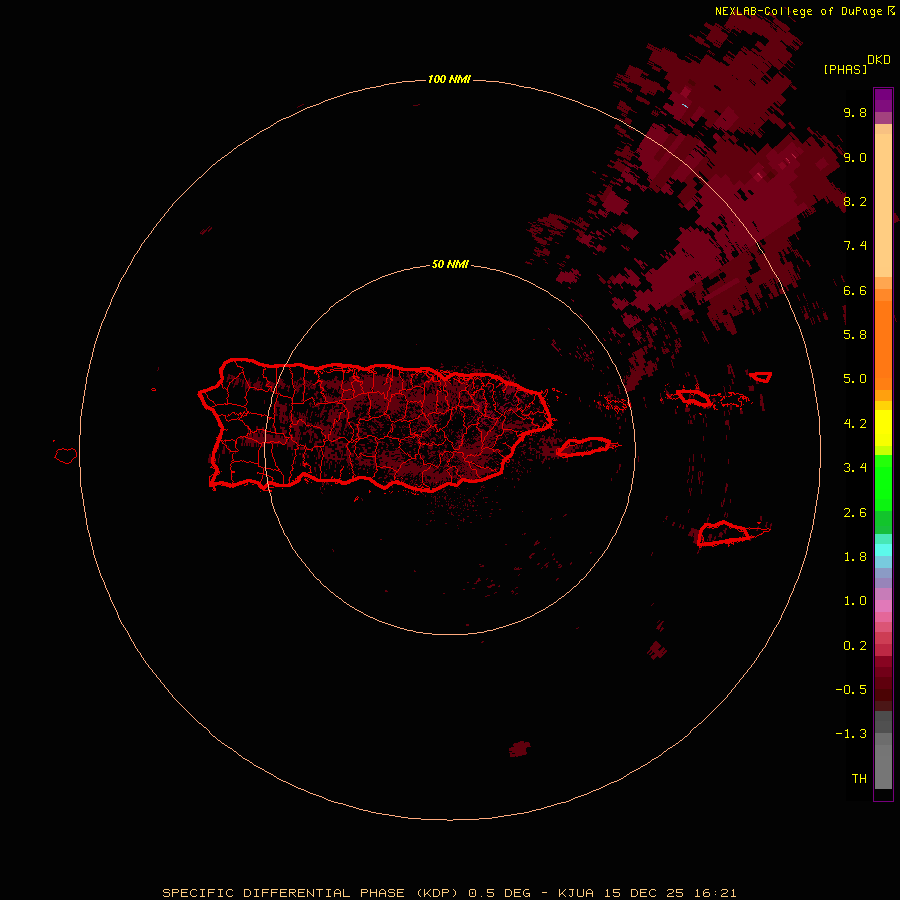This screenshot has width=900, height=900.
Task: Click the 0.2 scale value
Action: click(855, 646)
